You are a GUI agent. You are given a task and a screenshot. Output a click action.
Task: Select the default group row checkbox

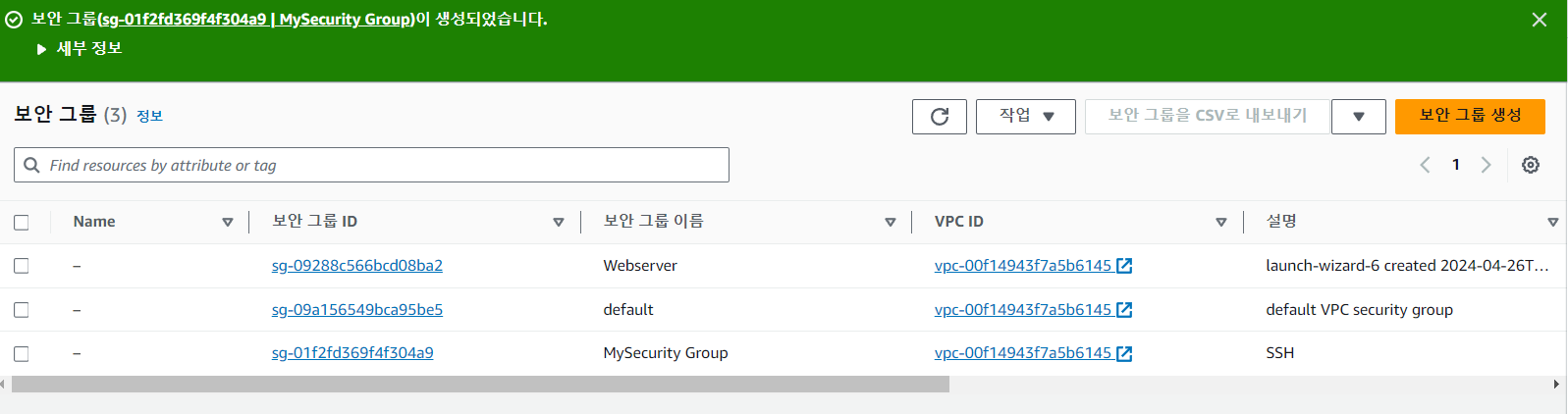pyautogui.click(x=22, y=310)
